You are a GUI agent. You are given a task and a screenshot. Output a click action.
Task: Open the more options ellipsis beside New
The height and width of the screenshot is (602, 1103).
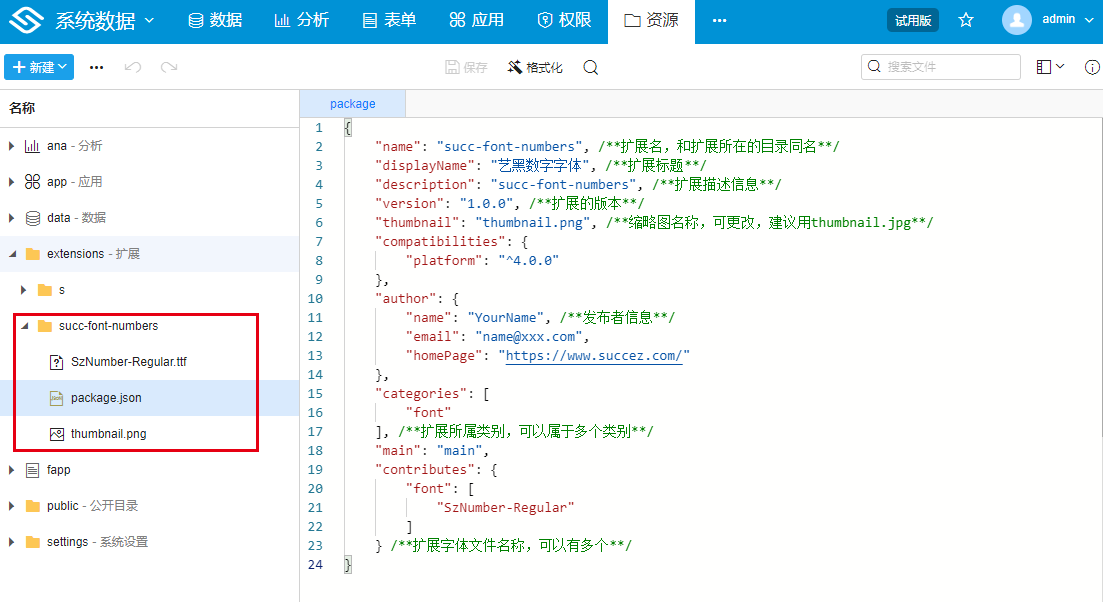pos(96,67)
